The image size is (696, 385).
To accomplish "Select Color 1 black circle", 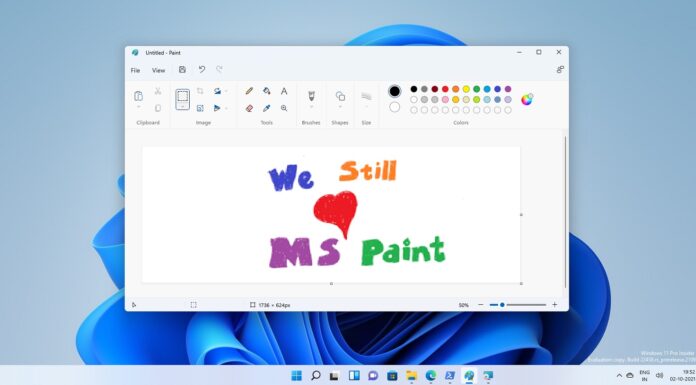I will [x=395, y=91].
